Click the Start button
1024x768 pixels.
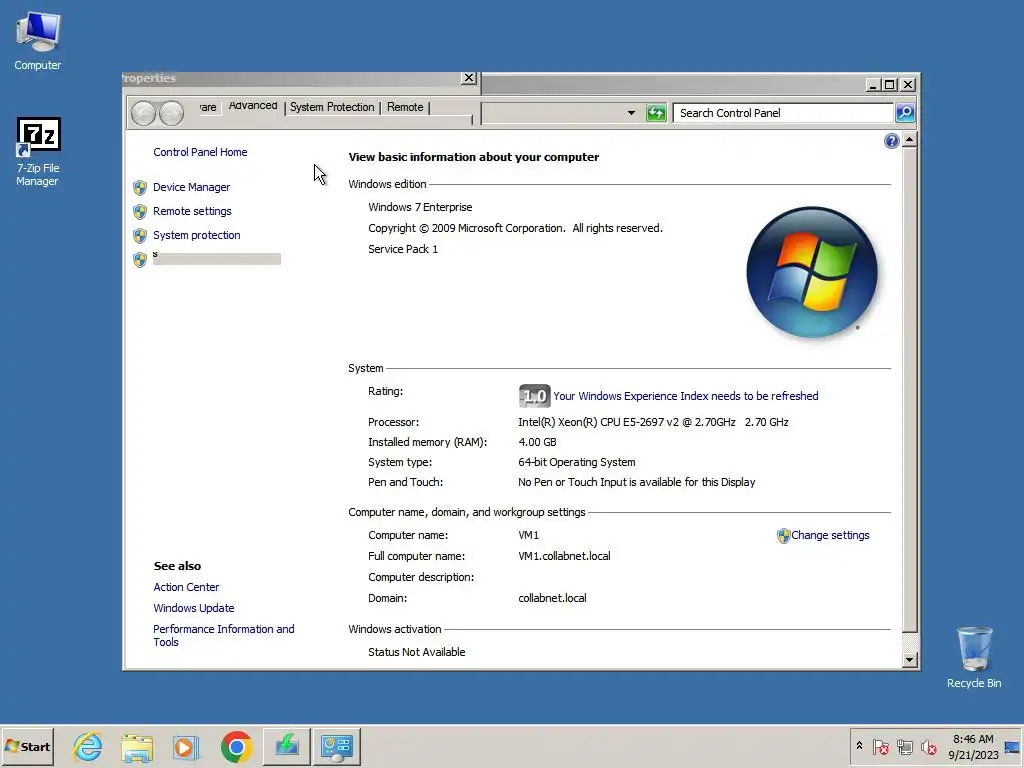27,746
